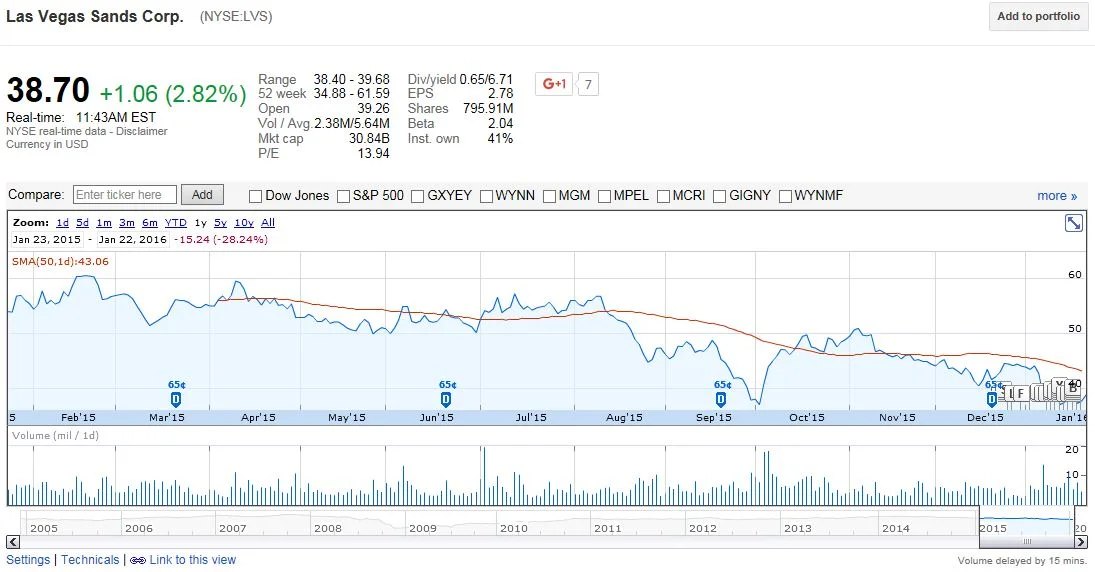This screenshot has width=1095, height=572.
Task: Expand the chart to full screen
Action: [x=1073, y=223]
